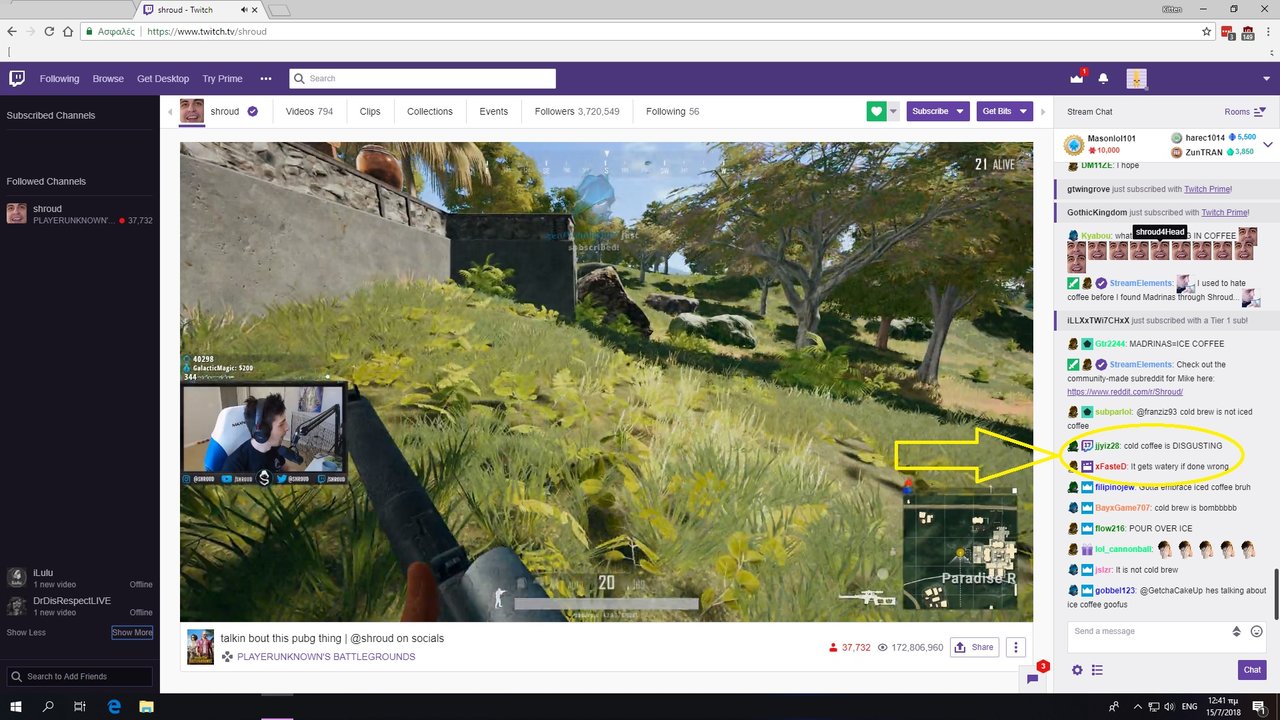View the Followers list
Viewport: 1280px width, 720px height.
(577, 111)
